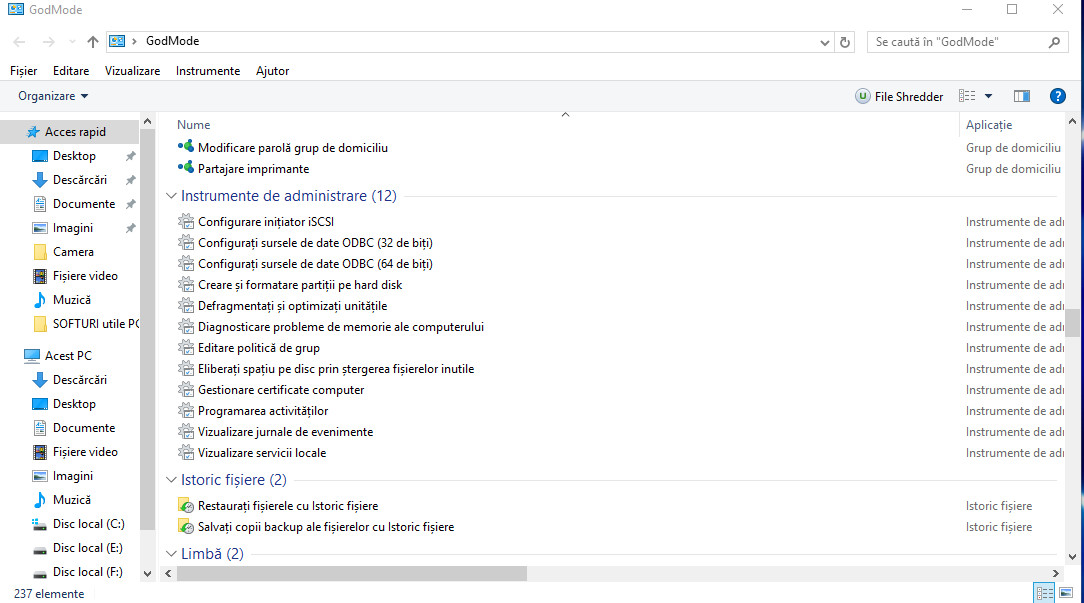Open the Instrumente menu

pyautogui.click(x=207, y=71)
